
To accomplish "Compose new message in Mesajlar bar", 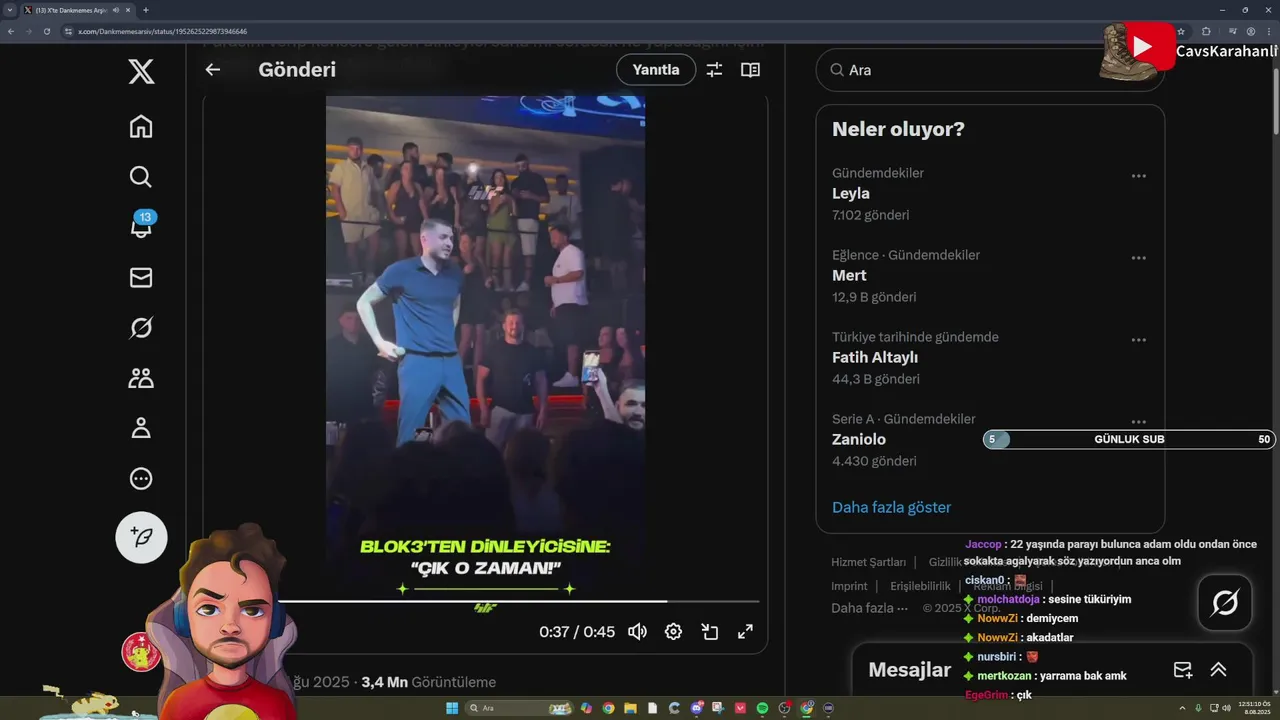I will [x=1183, y=670].
